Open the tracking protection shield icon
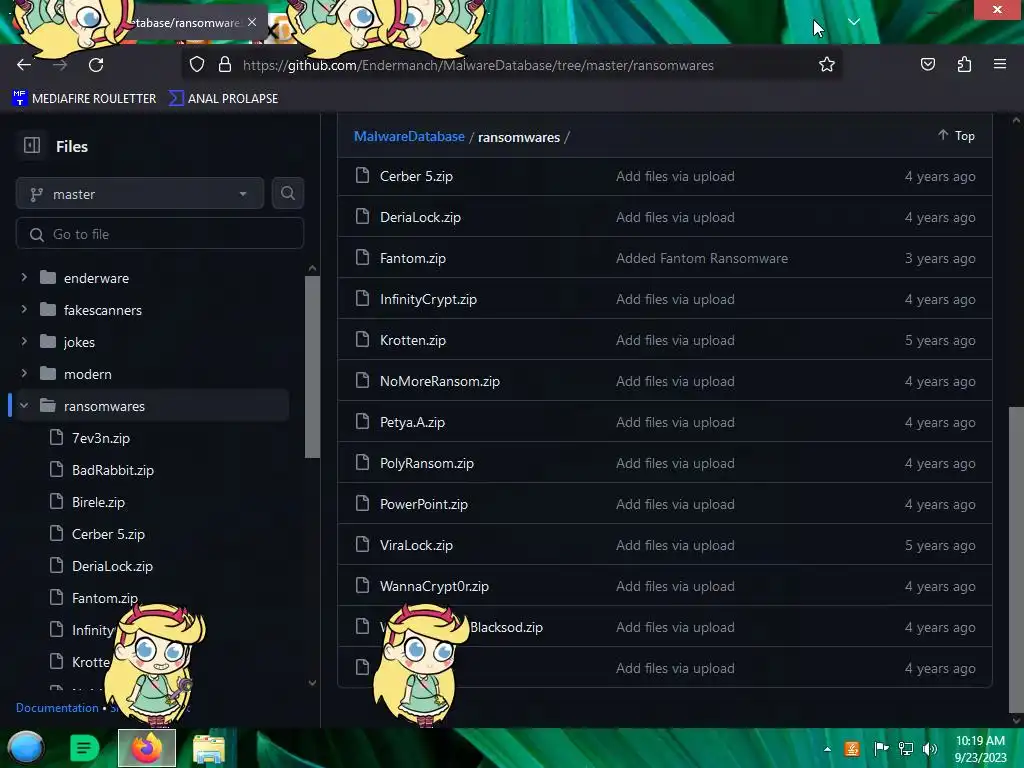Viewport: 1024px width, 768px height. [x=197, y=65]
